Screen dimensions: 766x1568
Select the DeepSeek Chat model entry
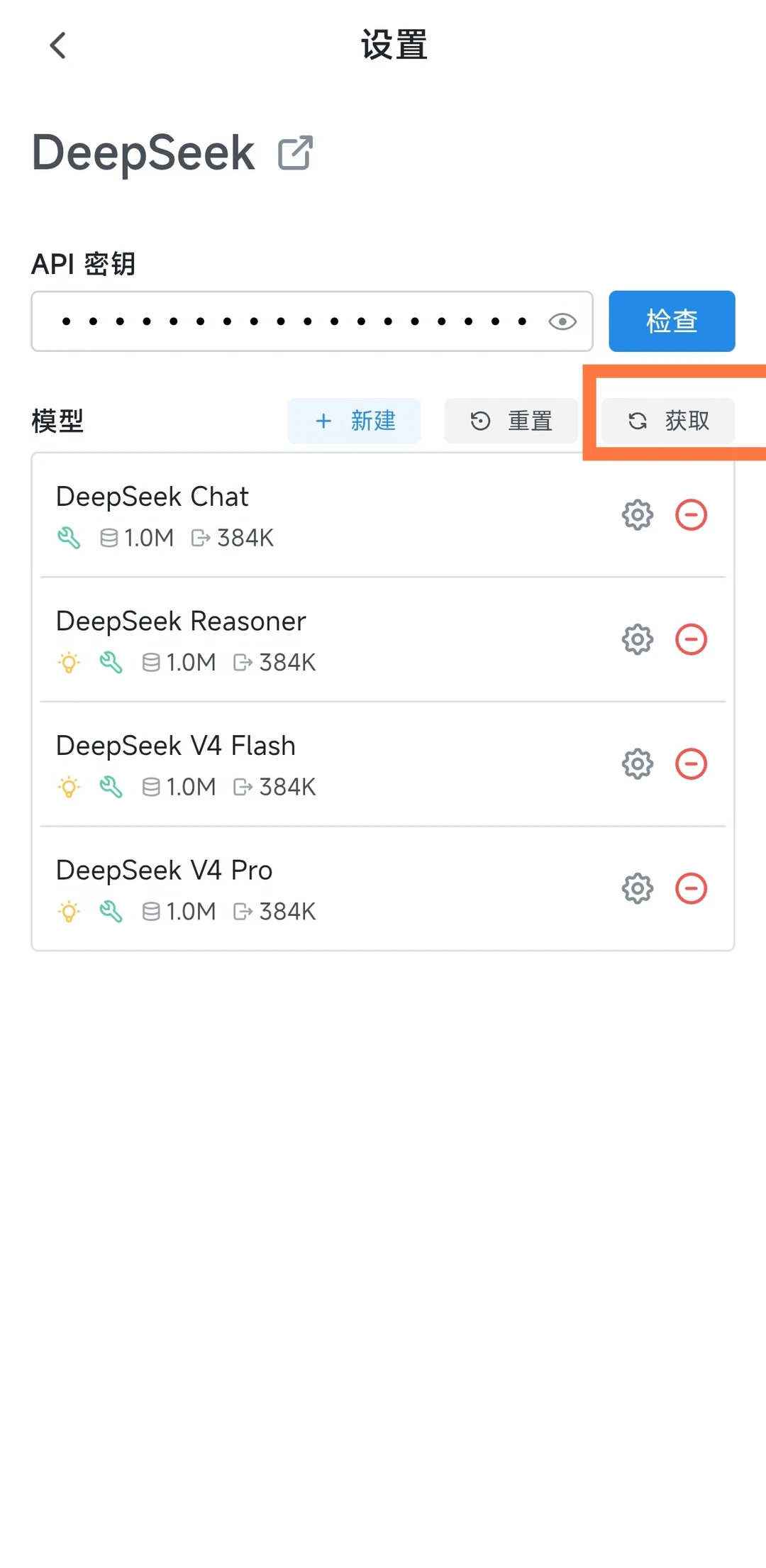click(x=383, y=515)
